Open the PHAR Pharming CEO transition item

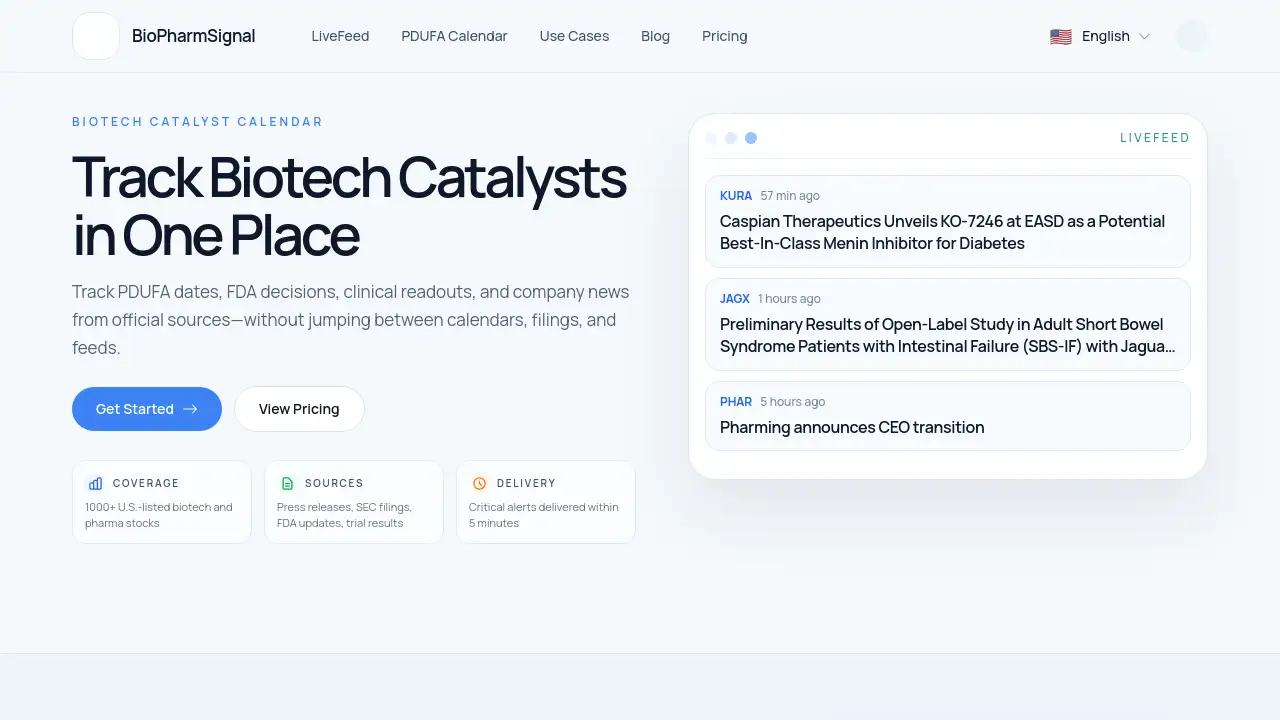948,416
